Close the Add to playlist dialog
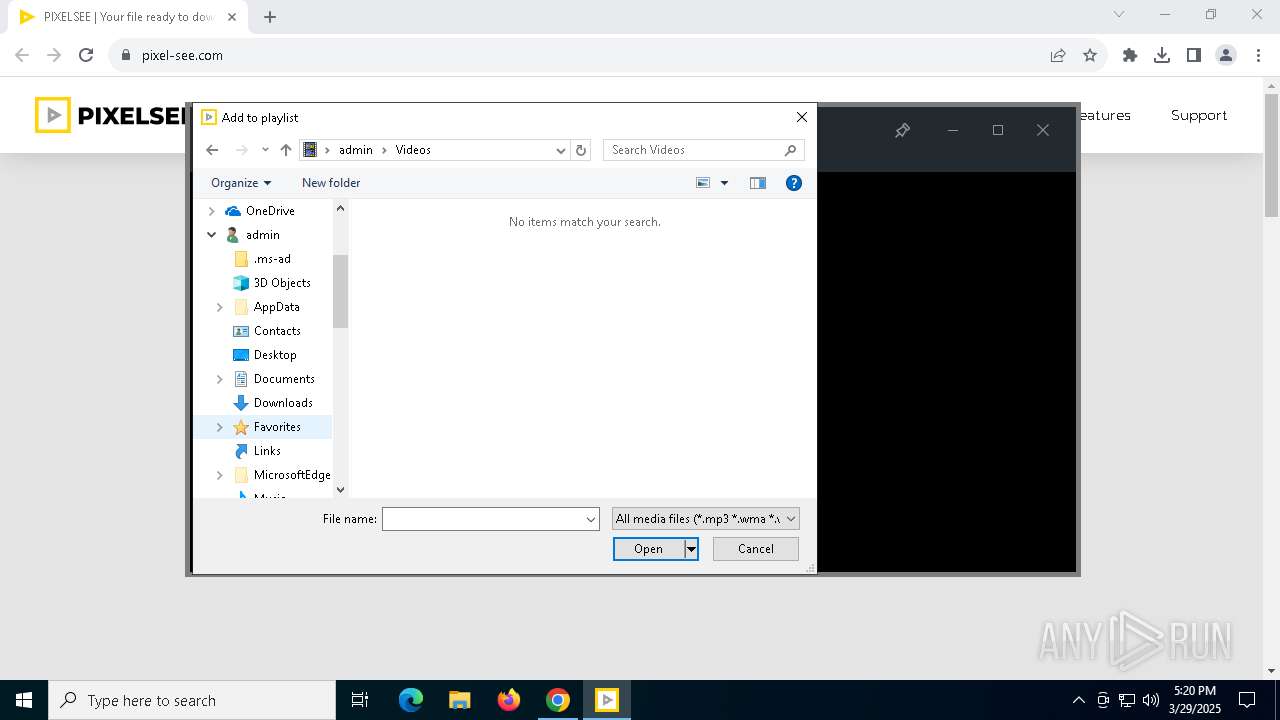 point(801,117)
